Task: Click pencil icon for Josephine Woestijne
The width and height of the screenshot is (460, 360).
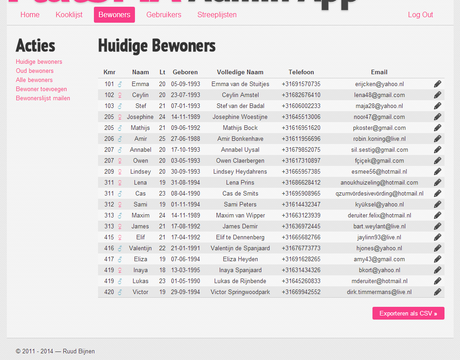Action: tap(437, 117)
